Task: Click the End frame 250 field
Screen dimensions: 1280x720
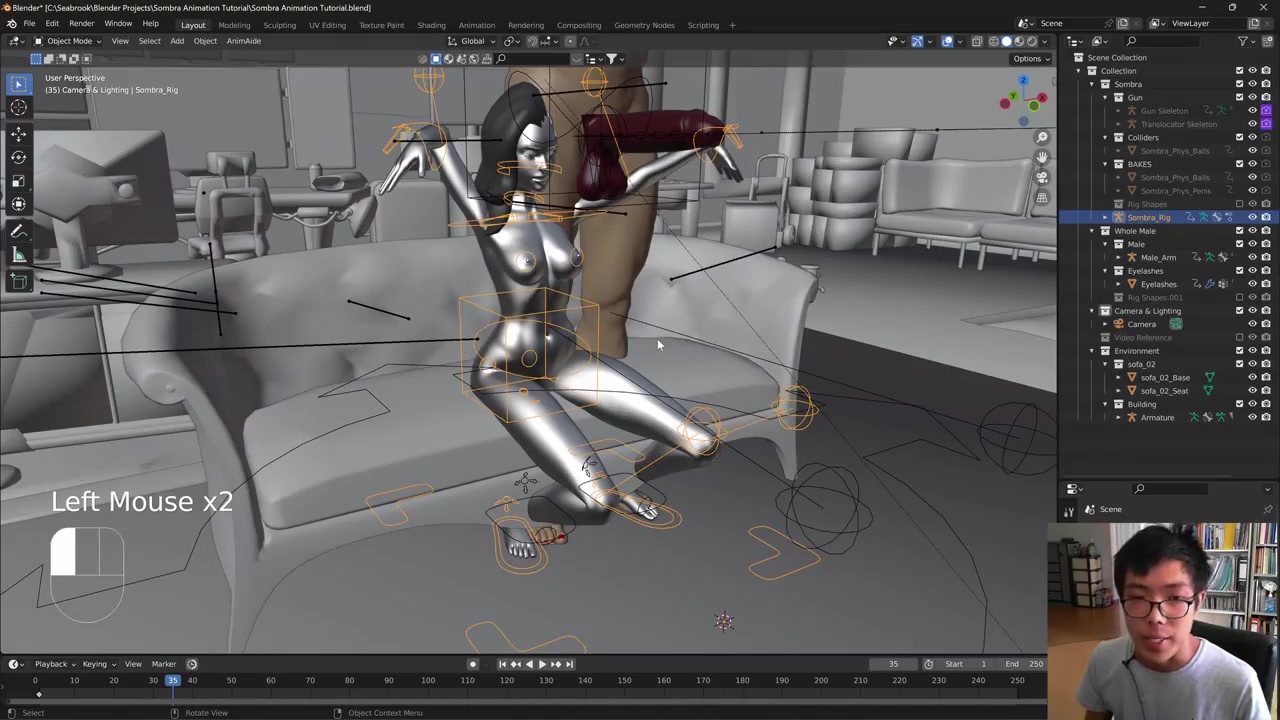Action: 1025,664
